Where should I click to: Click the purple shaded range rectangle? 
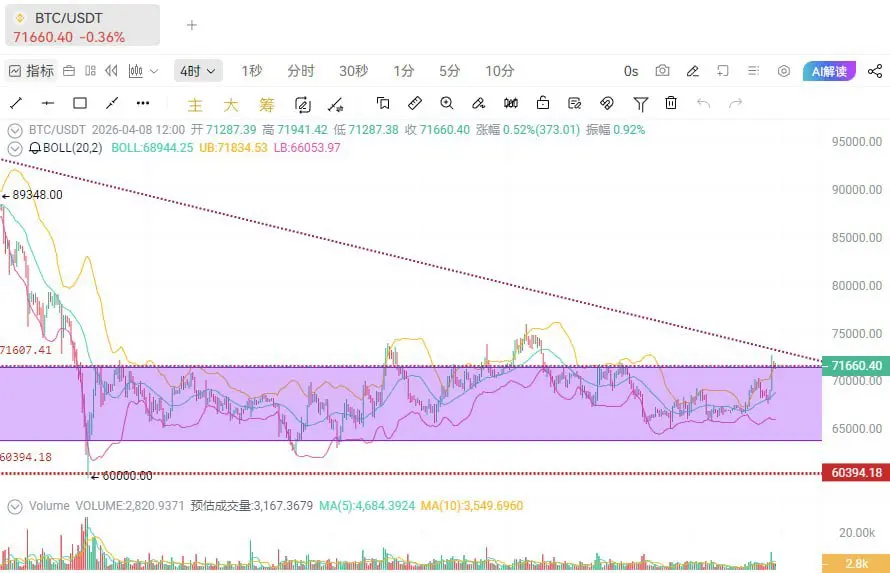pyautogui.click(x=411, y=403)
